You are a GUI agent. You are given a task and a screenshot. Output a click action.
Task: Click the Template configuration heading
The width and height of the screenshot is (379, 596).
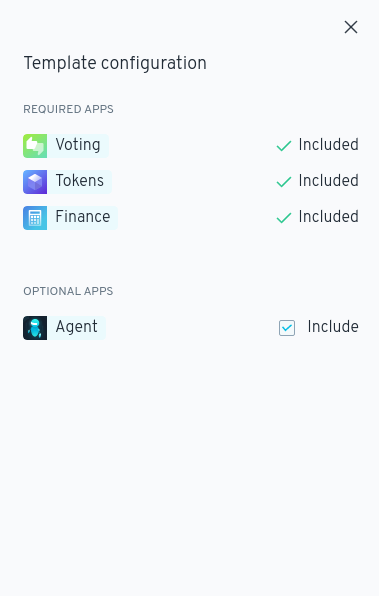pyautogui.click(x=115, y=63)
